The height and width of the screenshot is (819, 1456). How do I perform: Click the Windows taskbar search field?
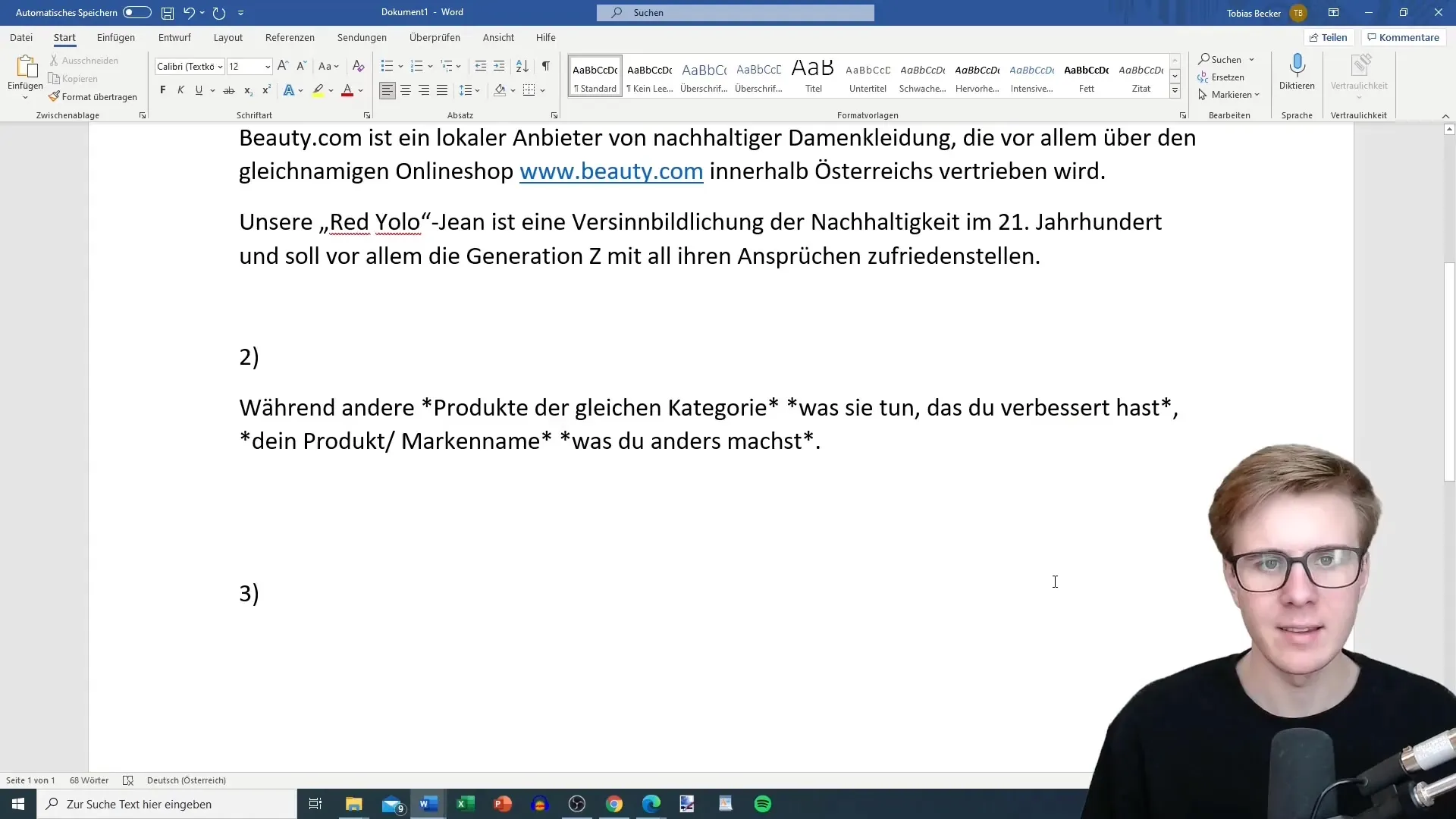click(x=167, y=804)
